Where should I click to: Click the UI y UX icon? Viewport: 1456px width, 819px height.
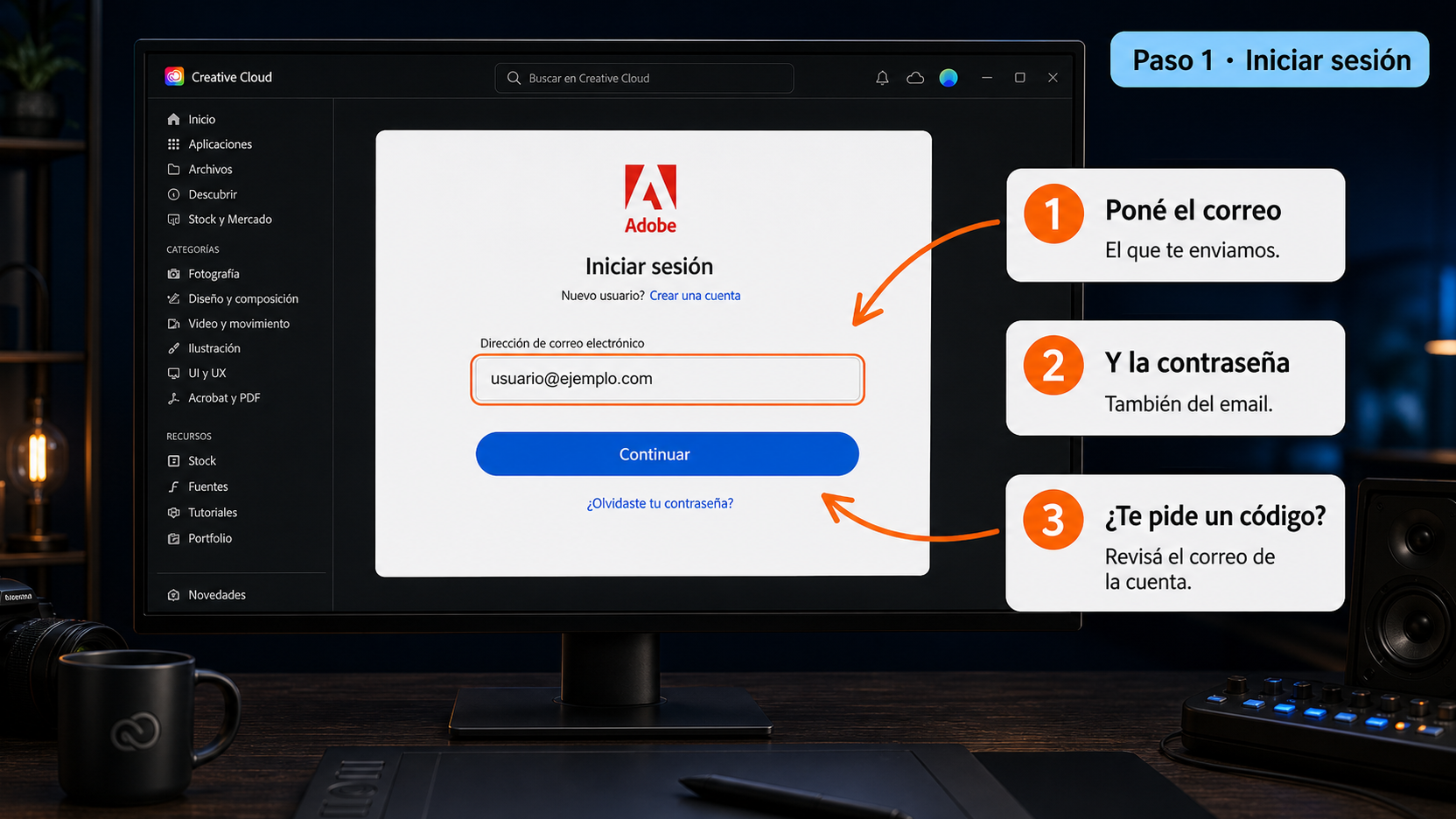(173, 373)
